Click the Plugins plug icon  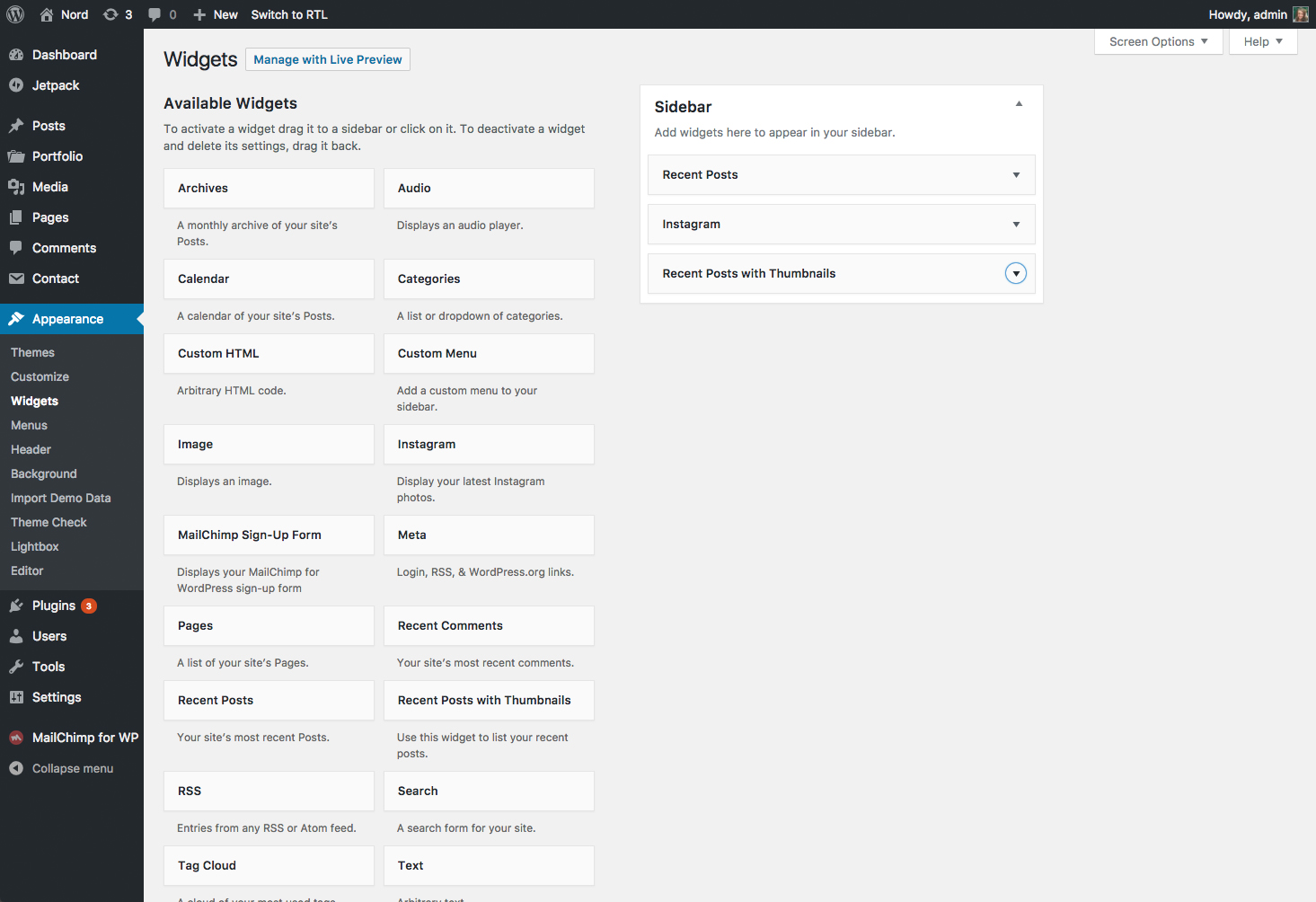(x=16, y=606)
